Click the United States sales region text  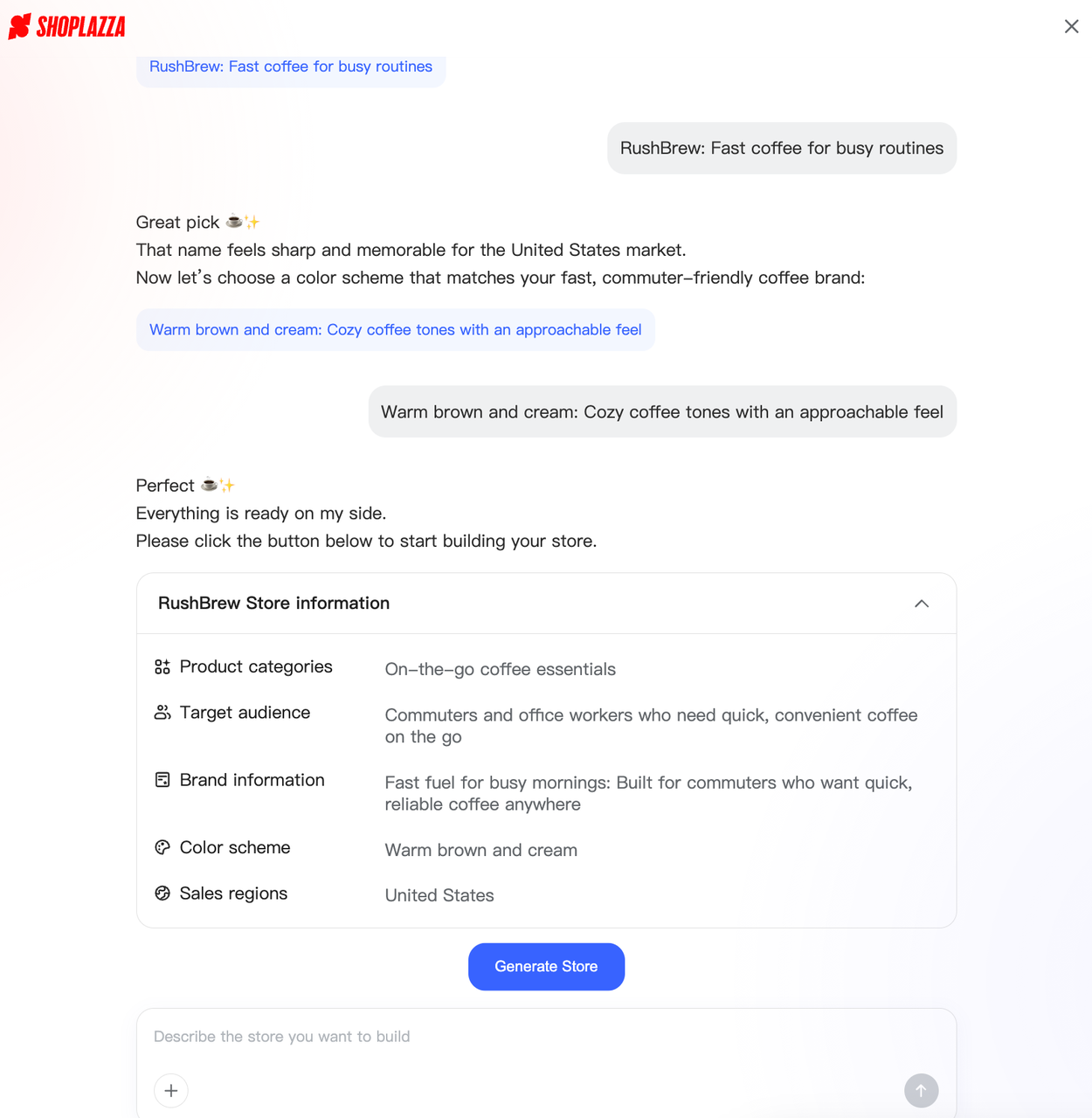(x=439, y=895)
